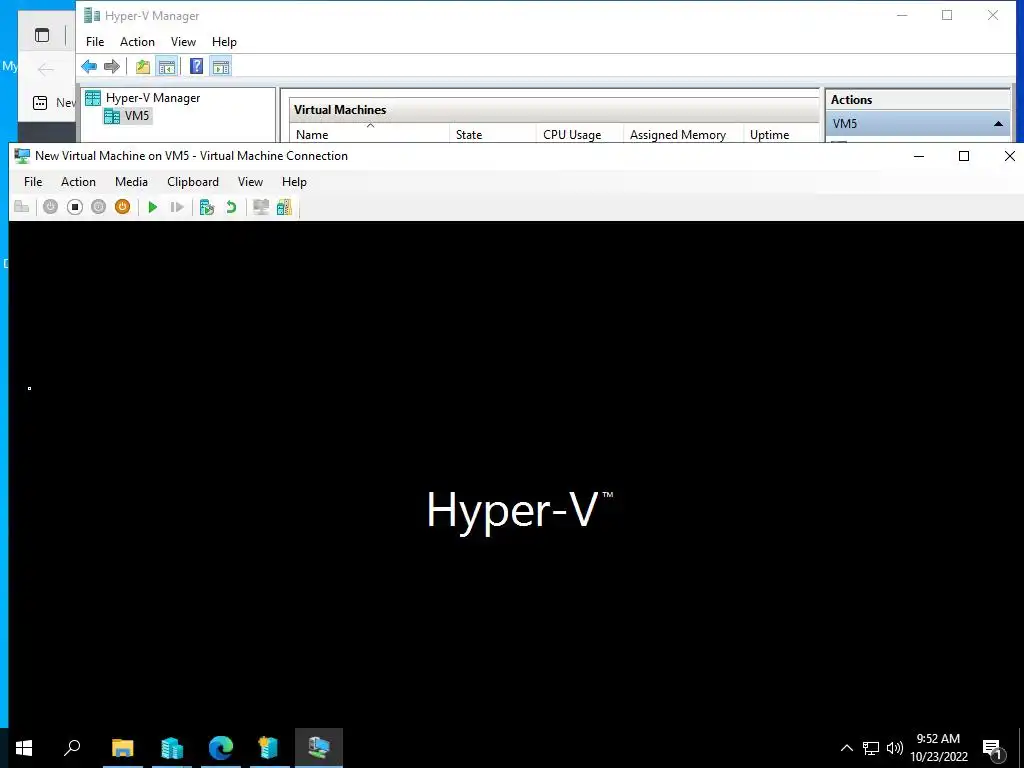
Task: Show hidden system tray icons
Action: tap(846, 748)
